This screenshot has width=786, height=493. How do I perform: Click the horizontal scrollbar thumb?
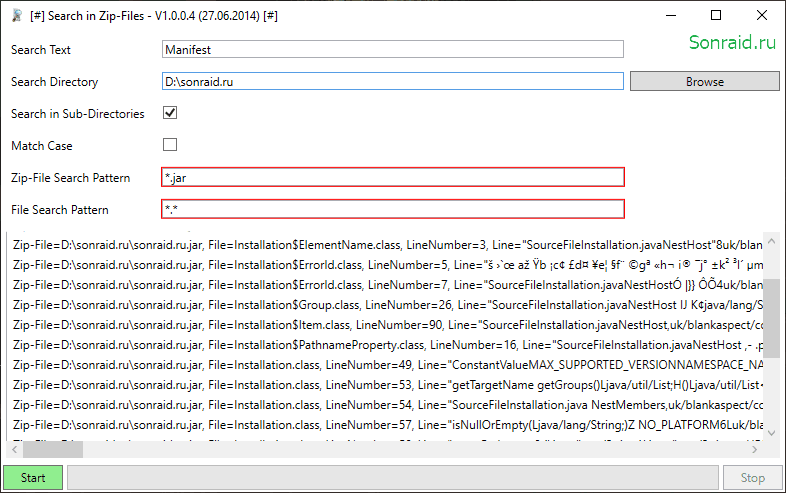[x=53, y=449]
